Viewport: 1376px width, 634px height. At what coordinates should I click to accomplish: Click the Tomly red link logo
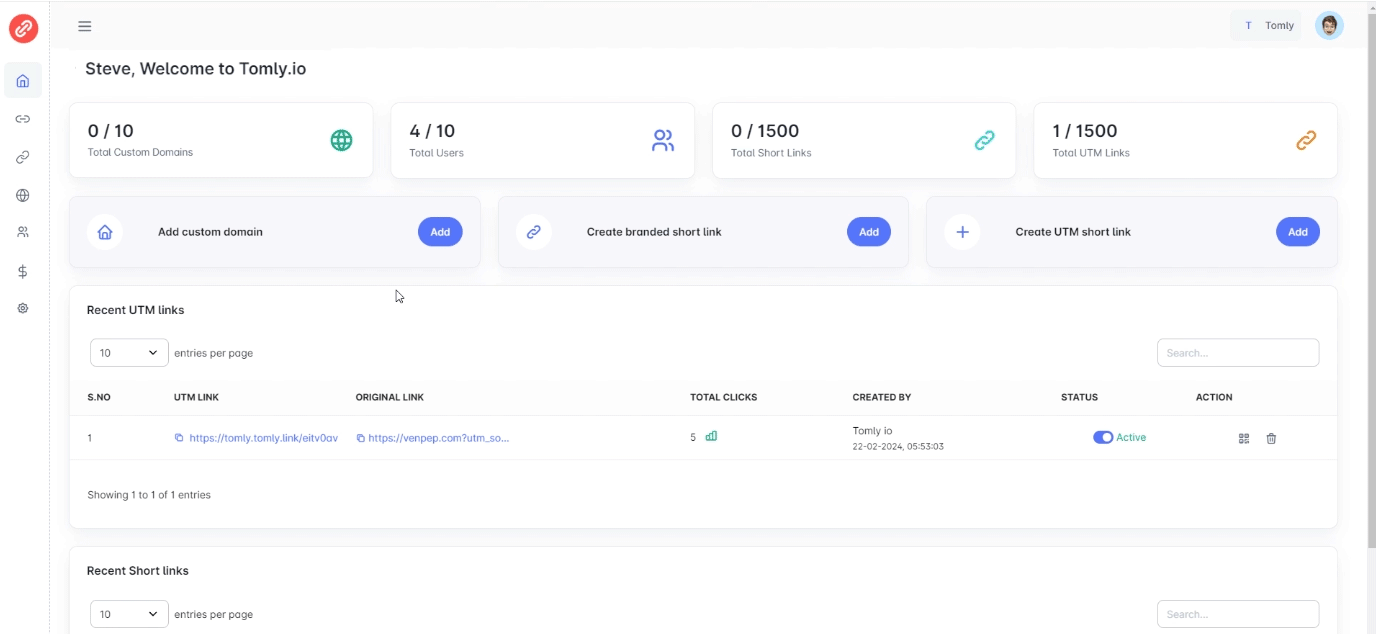pyautogui.click(x=23, y=28)
